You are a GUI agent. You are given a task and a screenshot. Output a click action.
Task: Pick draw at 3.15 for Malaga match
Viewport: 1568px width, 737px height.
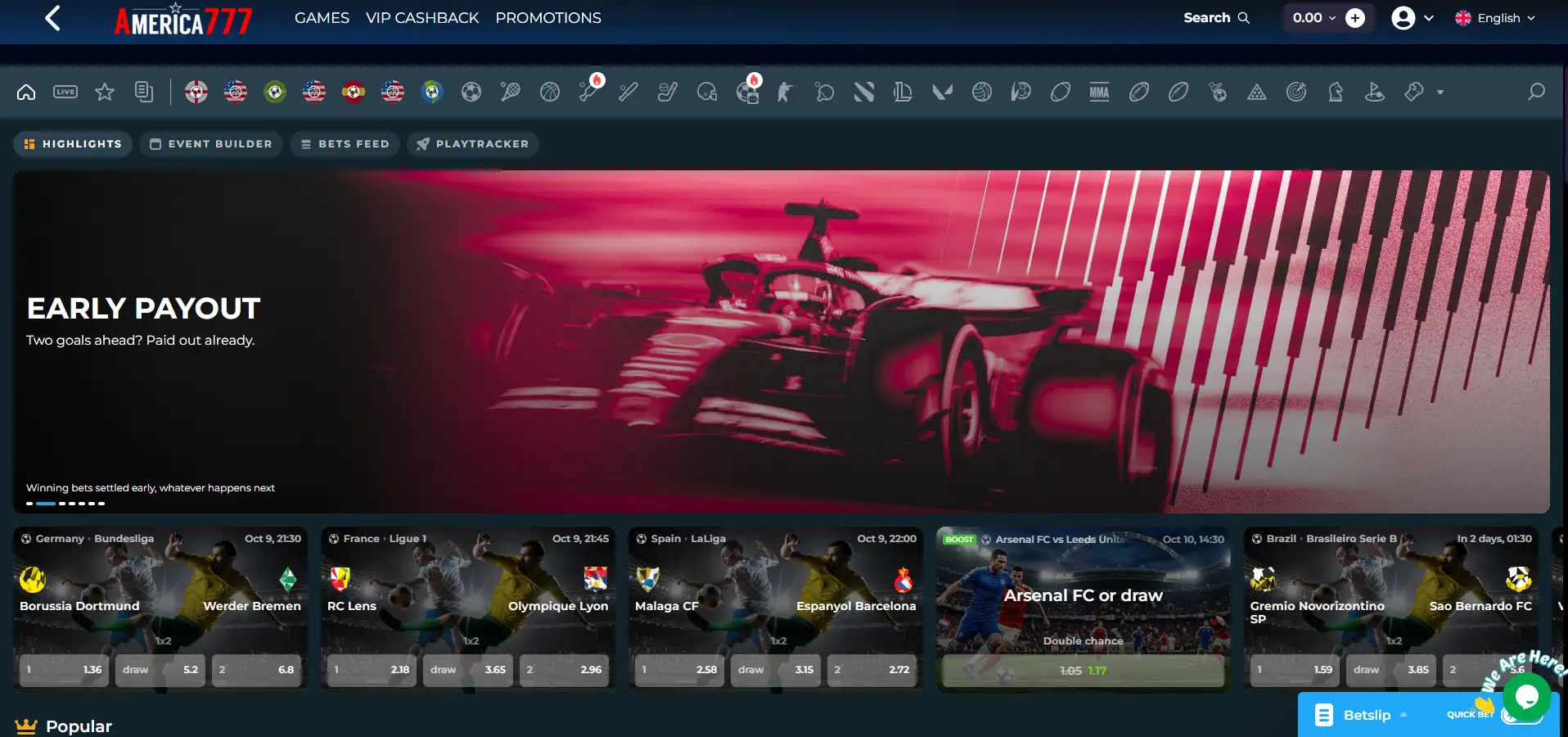coord(776,670)
